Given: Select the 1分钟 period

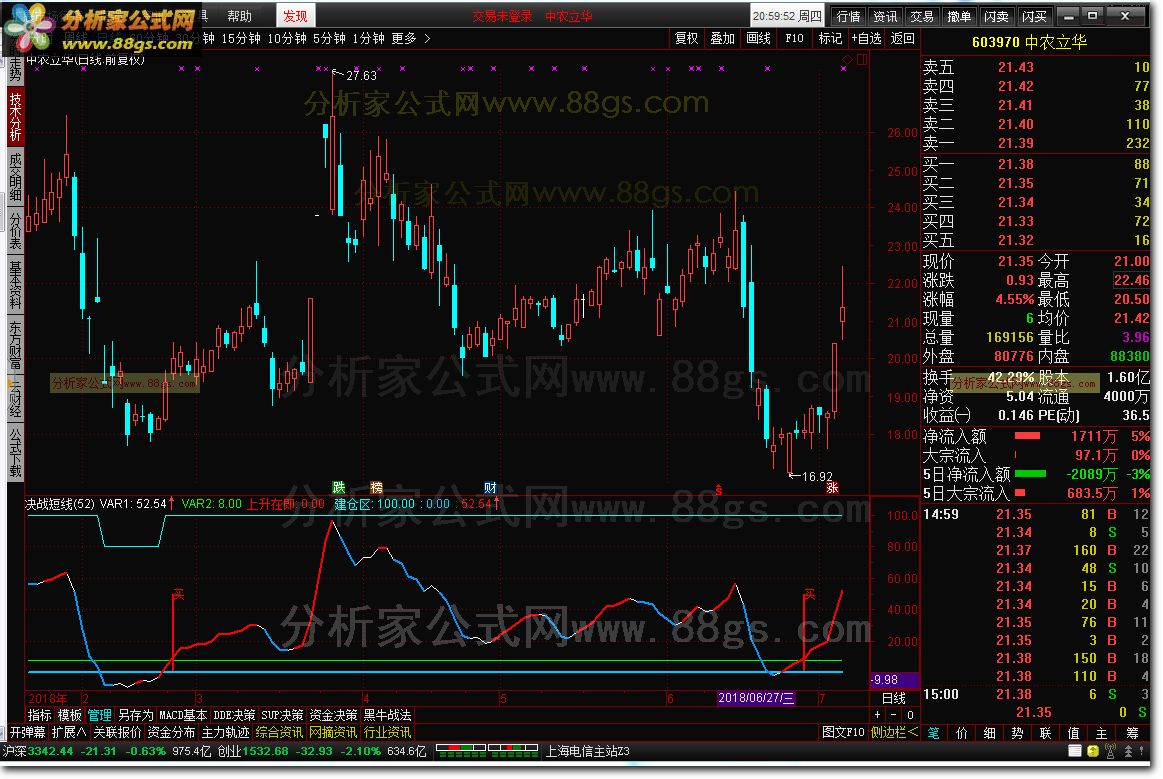Looking at the screenshot, I should click(369, 38).
